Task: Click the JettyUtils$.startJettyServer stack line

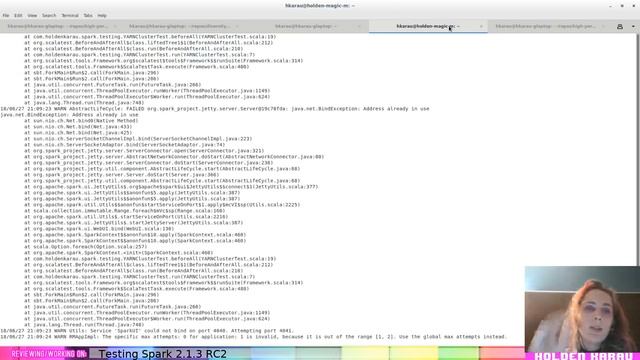Action: (133, 223)
